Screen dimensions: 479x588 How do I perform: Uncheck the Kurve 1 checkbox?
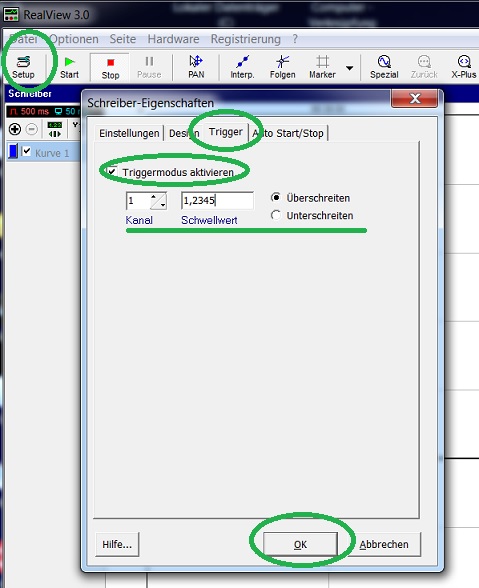[x=26, y=152]
